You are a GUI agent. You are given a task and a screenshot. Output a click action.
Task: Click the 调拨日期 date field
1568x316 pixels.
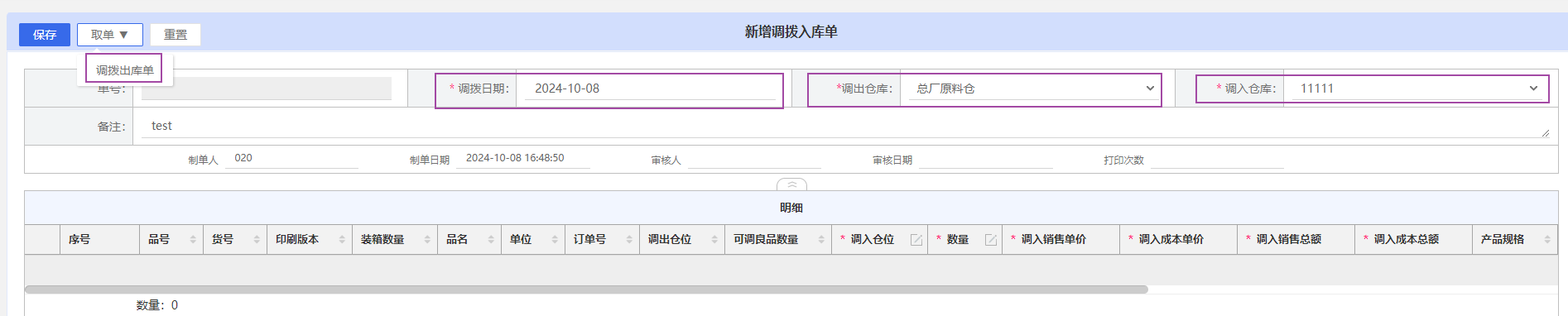pos(650,89)
